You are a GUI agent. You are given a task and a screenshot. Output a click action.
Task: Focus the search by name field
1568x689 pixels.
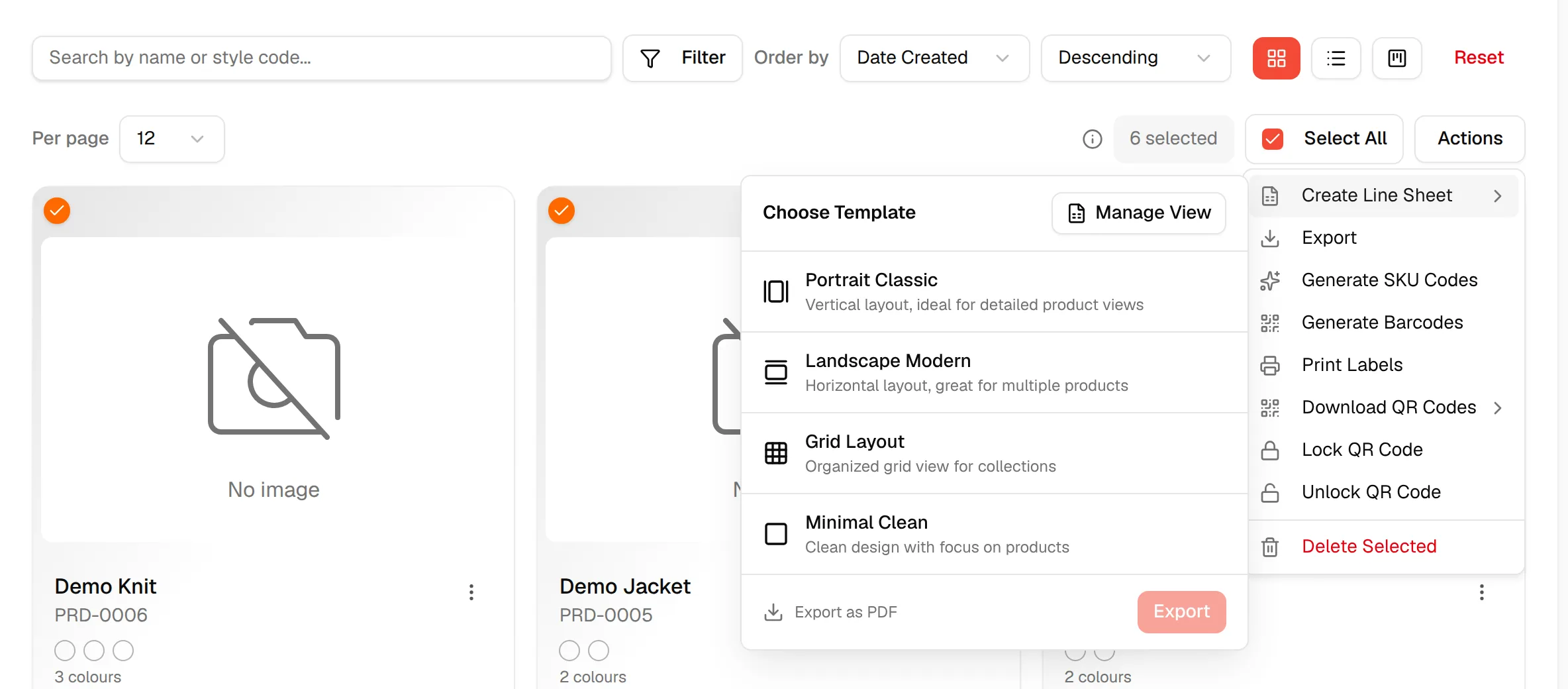point(321,58)
